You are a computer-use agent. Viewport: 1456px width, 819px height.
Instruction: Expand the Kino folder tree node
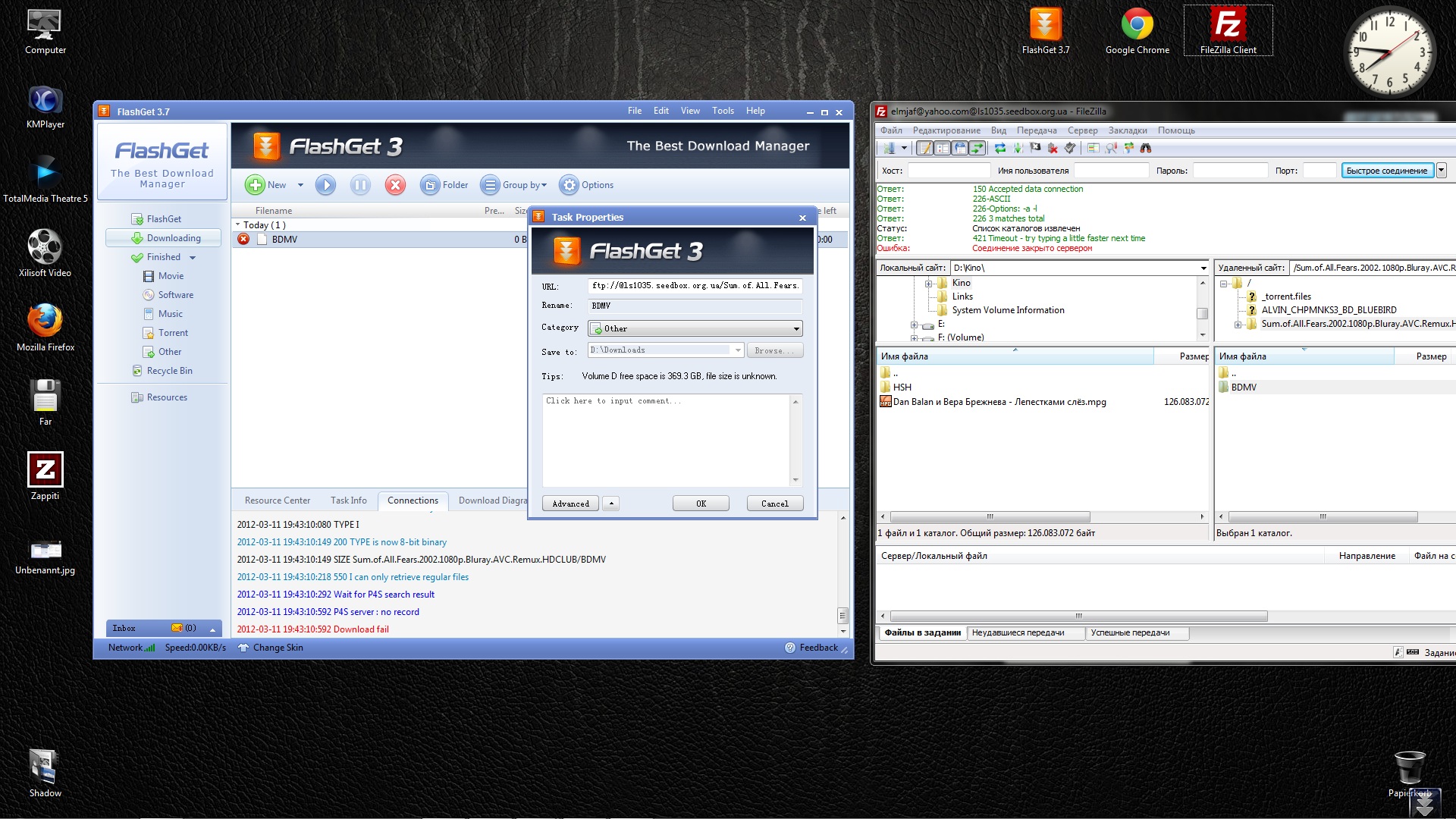pos(928,284)
